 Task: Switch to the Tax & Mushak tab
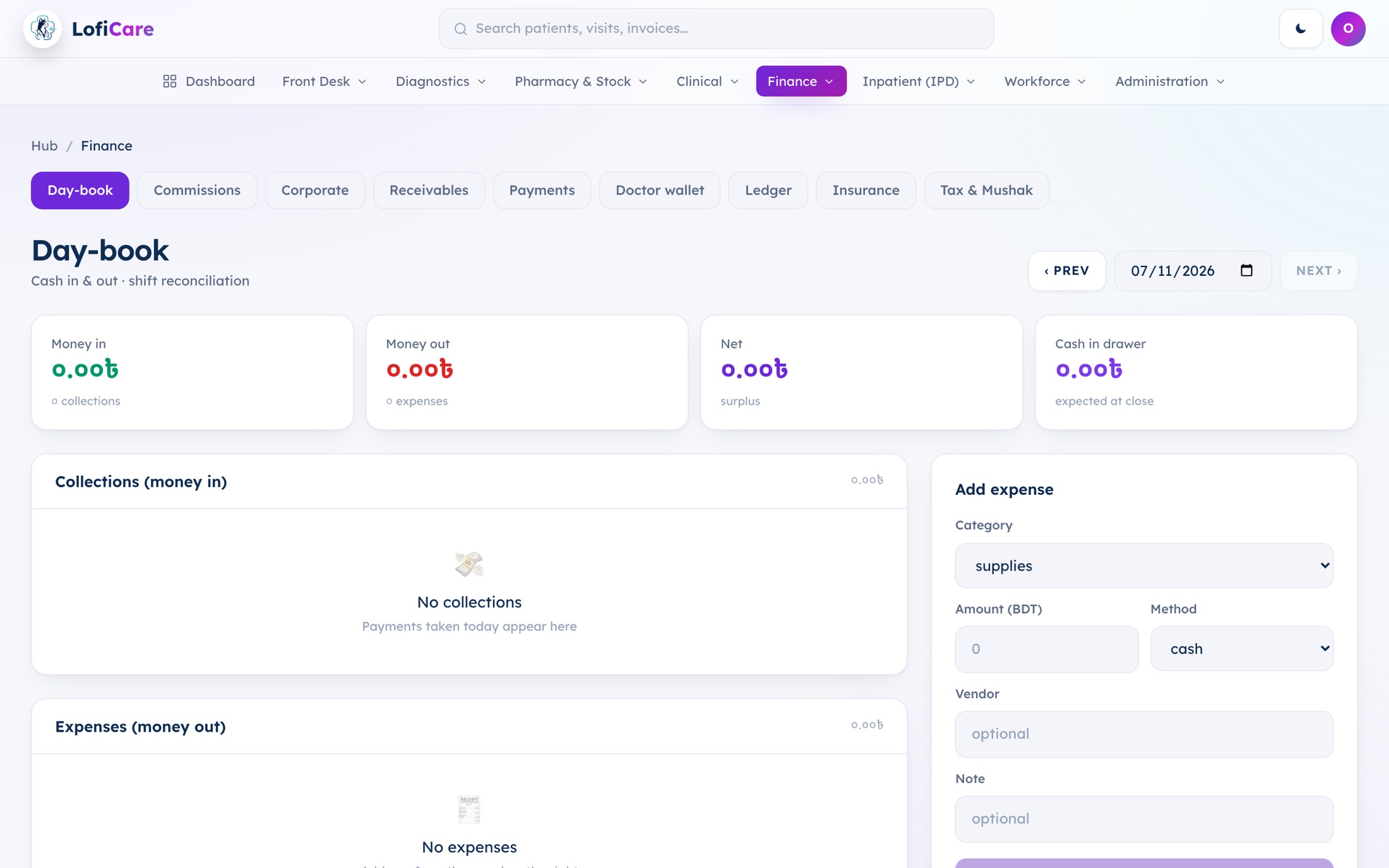986,190
